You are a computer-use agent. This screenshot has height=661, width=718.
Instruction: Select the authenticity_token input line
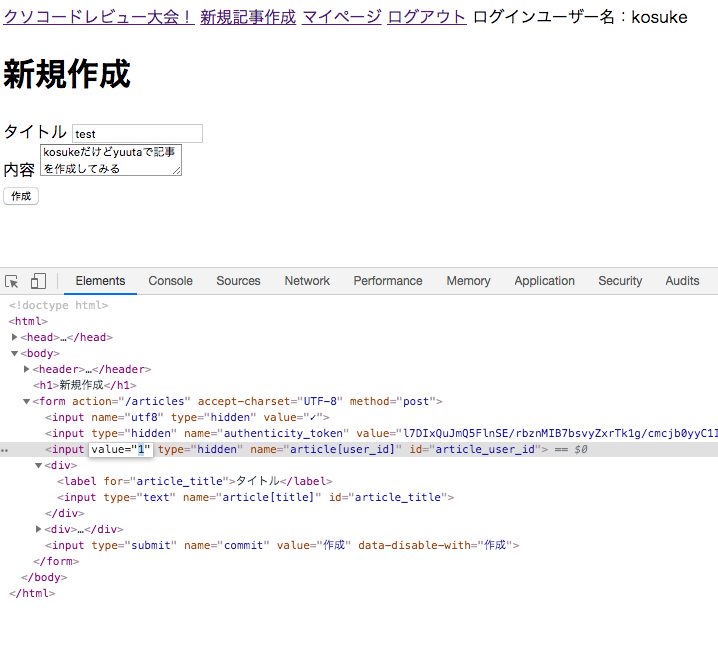tap(381, 433)
